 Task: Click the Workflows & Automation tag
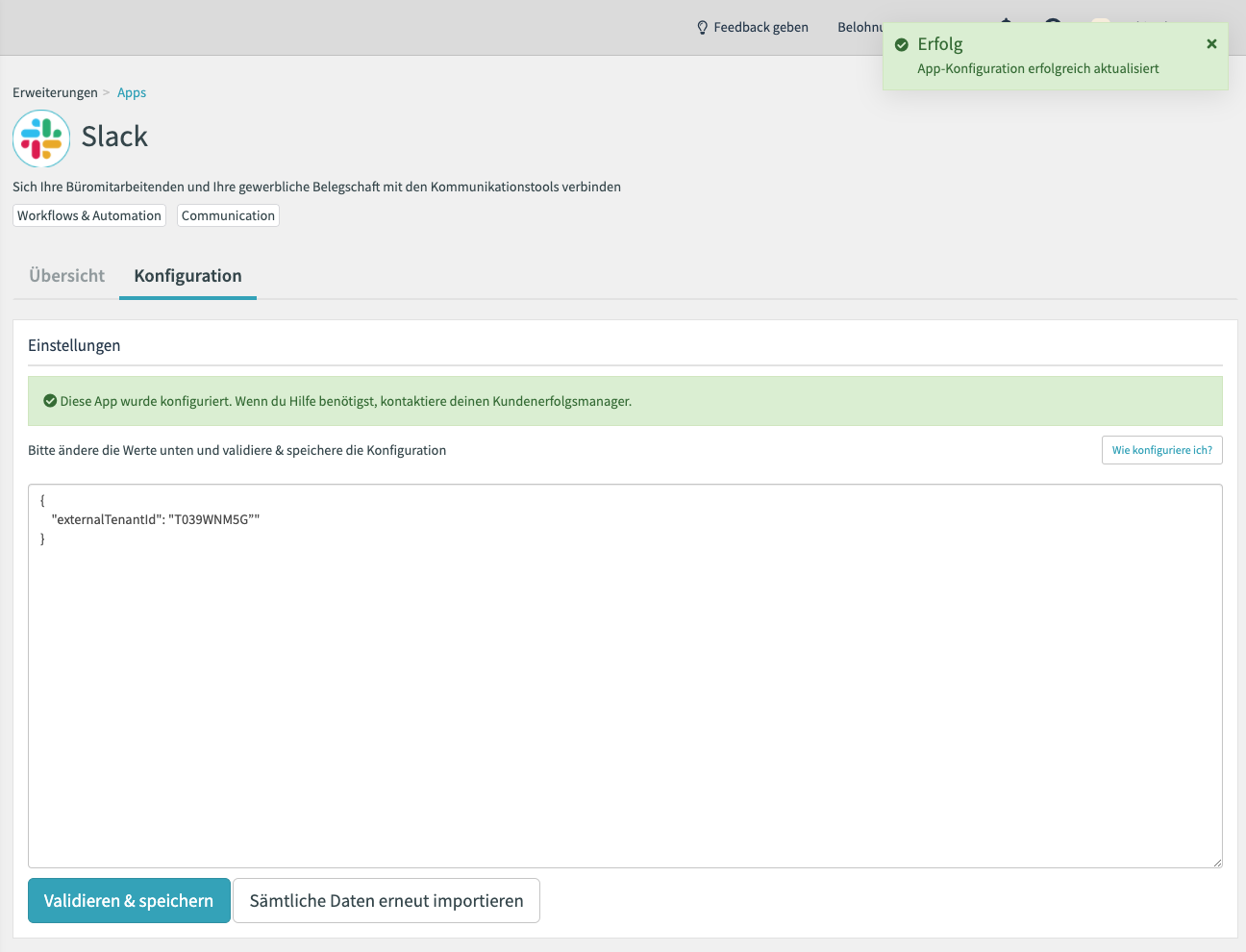tap(89, 215)
